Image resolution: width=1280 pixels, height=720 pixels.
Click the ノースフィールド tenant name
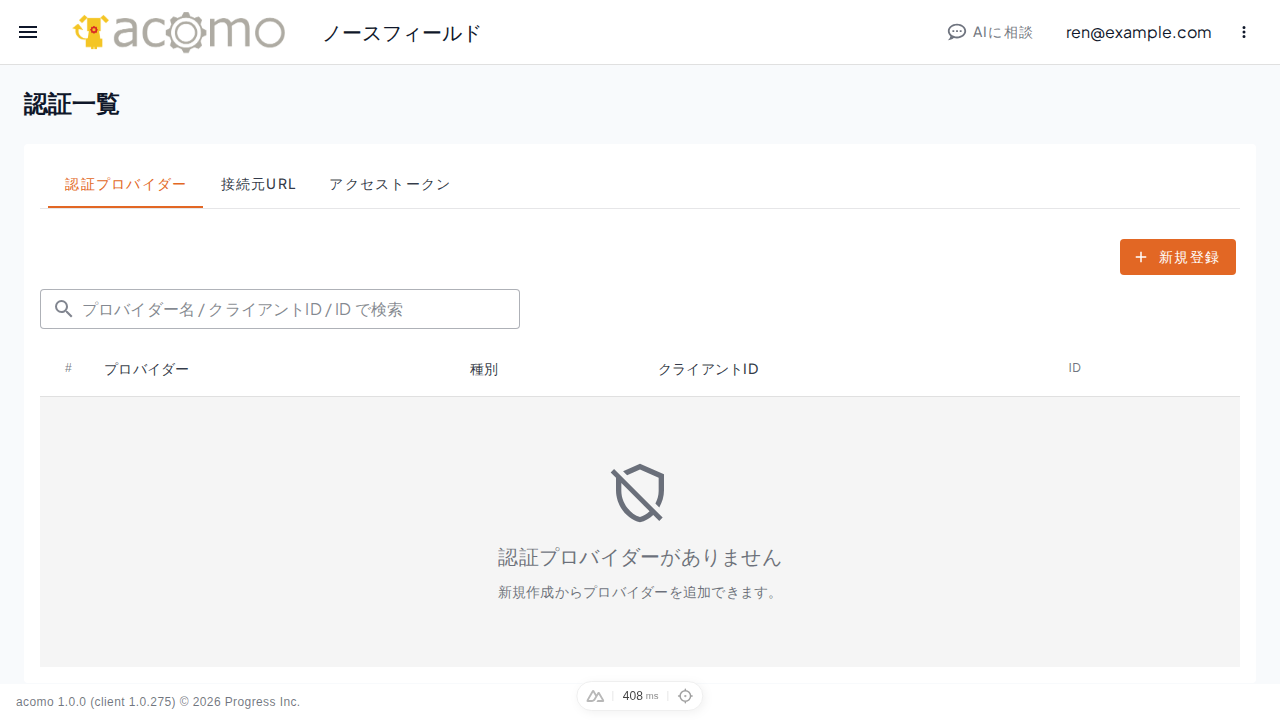tap(402, 33)
